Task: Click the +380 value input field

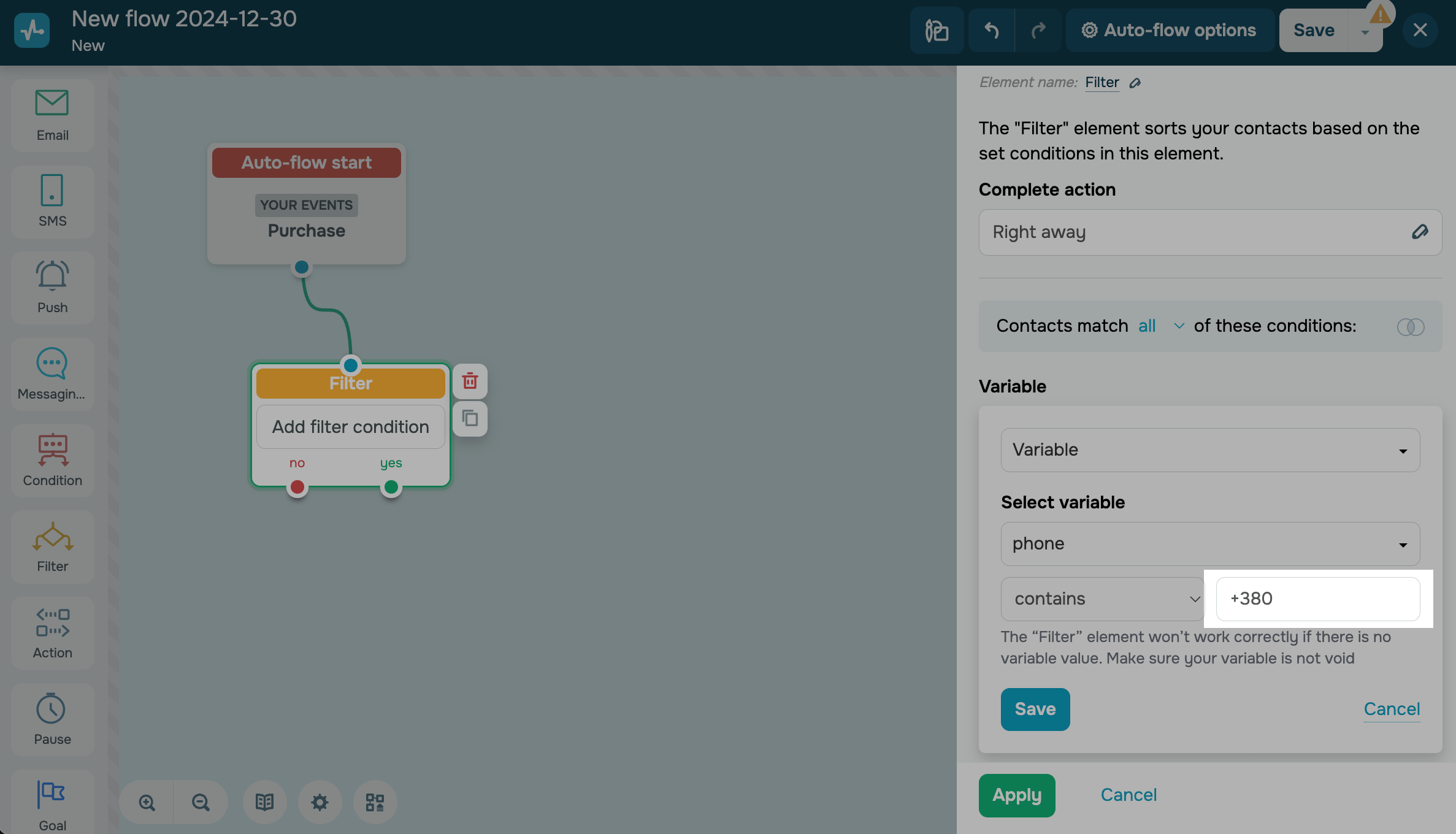Action: click(1317, 599)
